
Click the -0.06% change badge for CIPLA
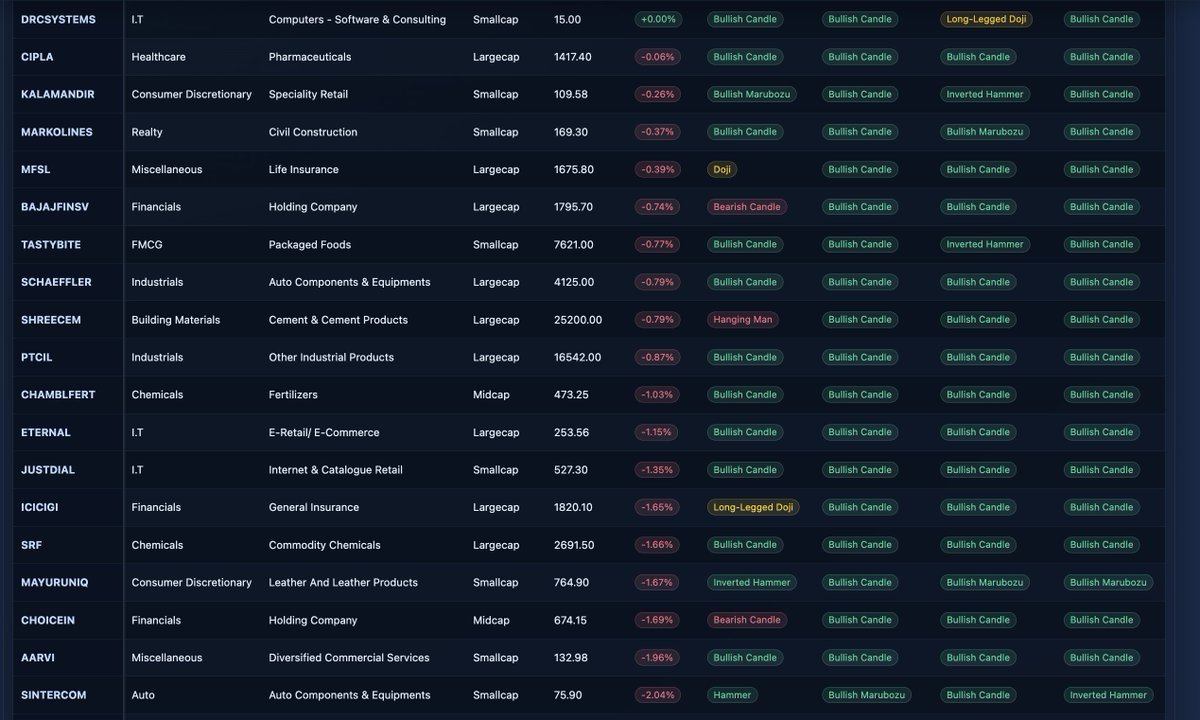pos(658,57)
